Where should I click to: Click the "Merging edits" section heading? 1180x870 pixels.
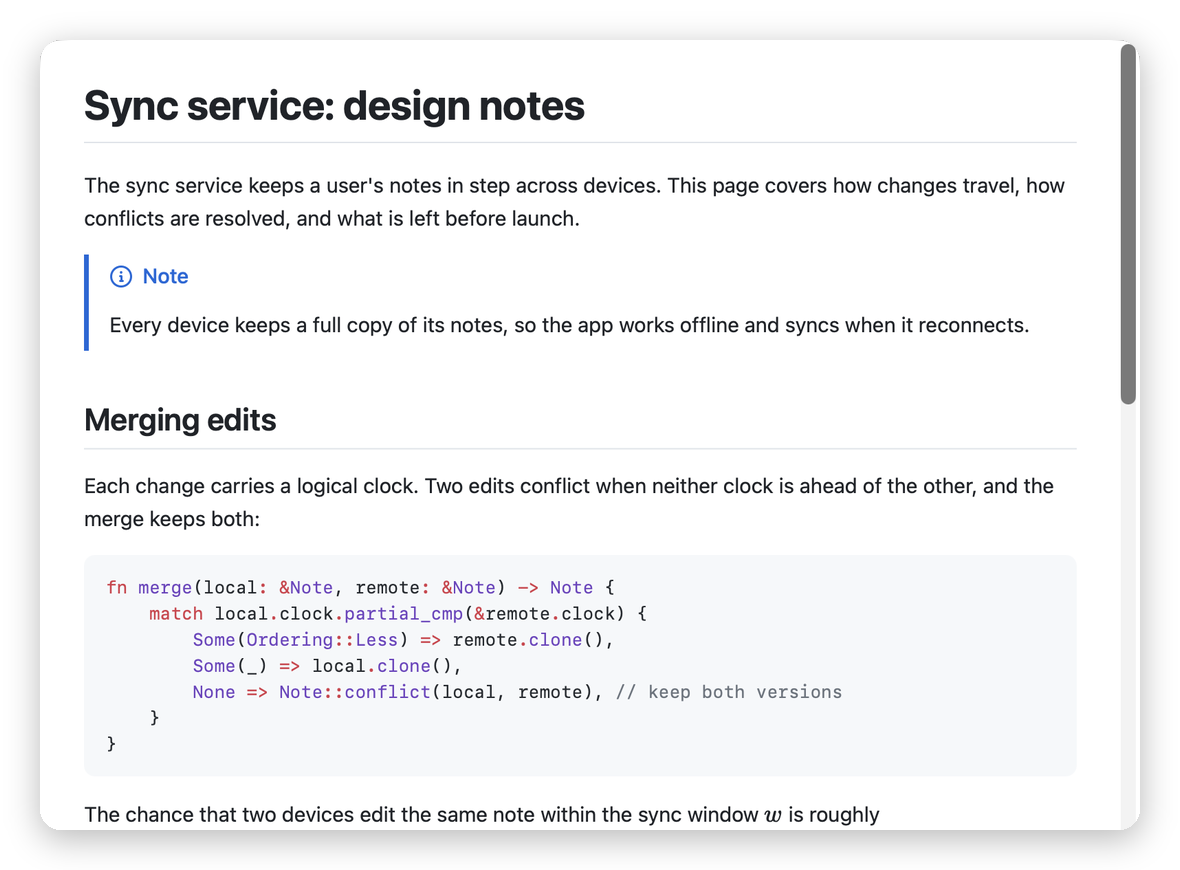[x=180, y=420]
